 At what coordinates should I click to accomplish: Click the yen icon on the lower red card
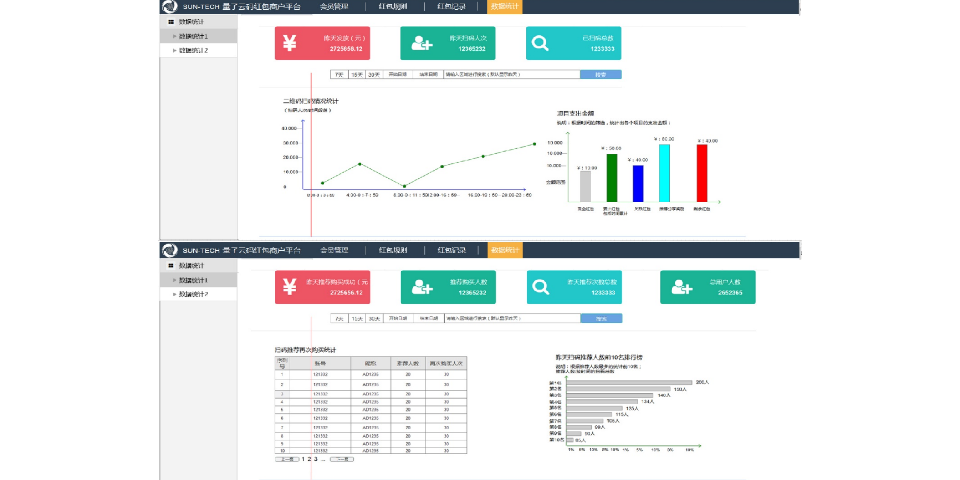click(290, 287)
